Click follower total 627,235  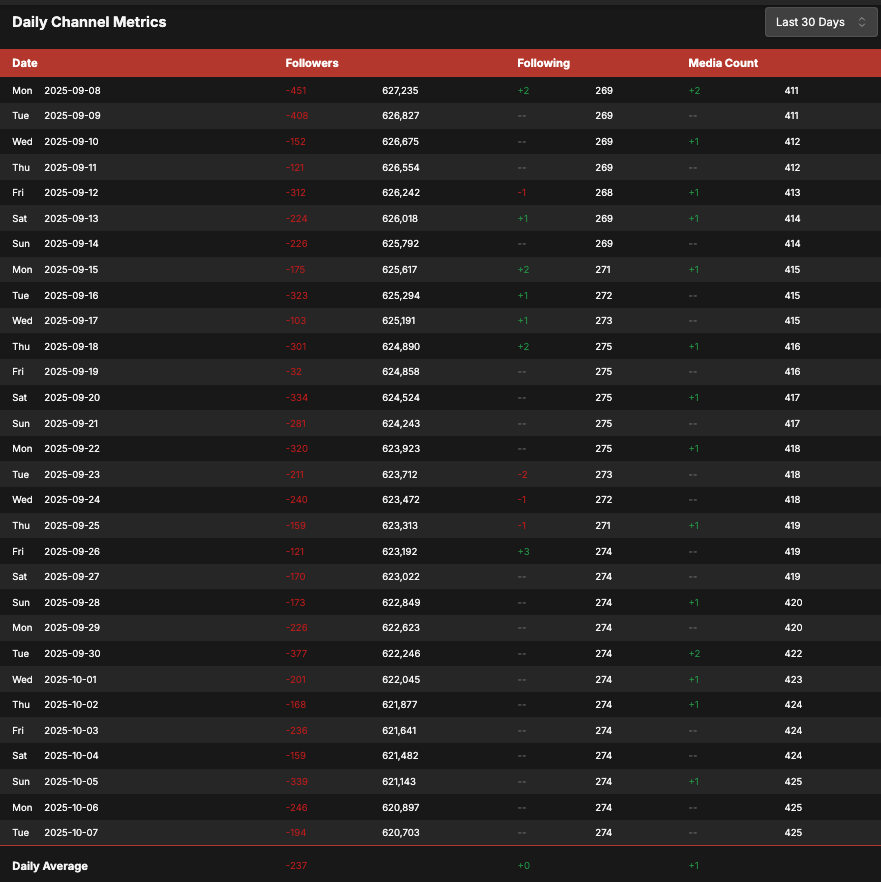click(400, 90)
